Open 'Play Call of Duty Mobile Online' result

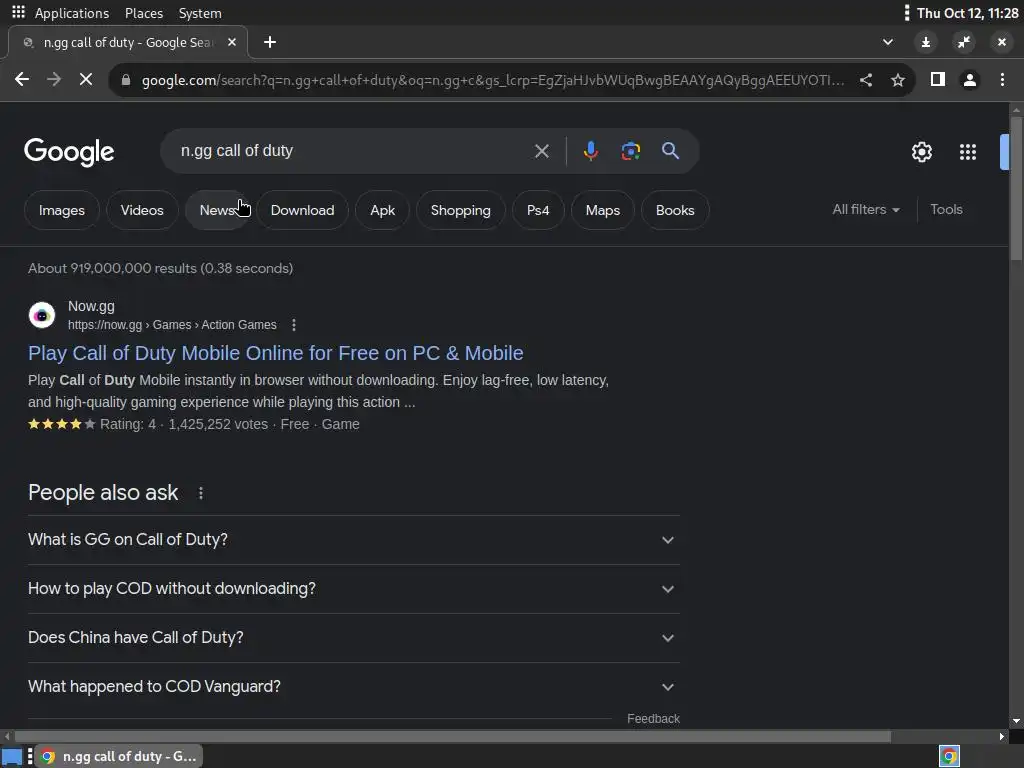(276, 353)
